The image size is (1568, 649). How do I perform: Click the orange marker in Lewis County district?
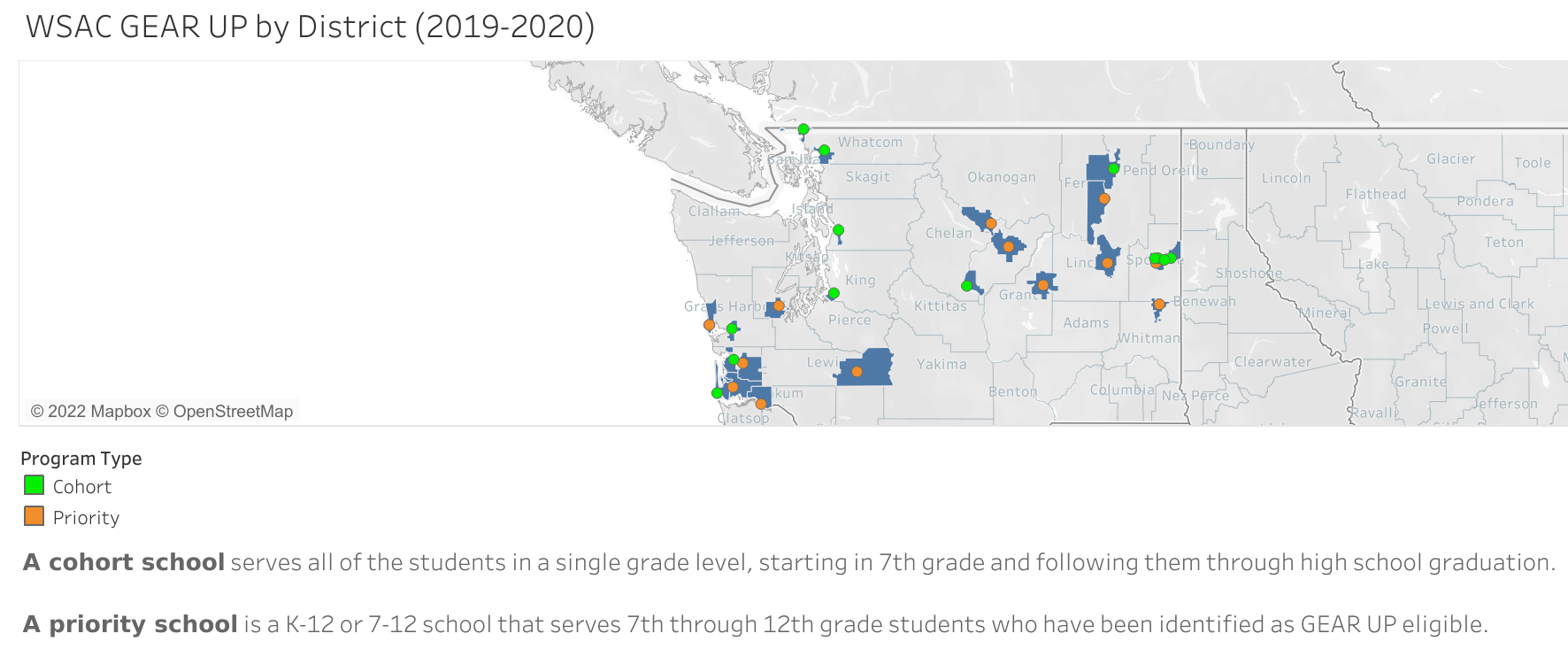click(857, 372)
